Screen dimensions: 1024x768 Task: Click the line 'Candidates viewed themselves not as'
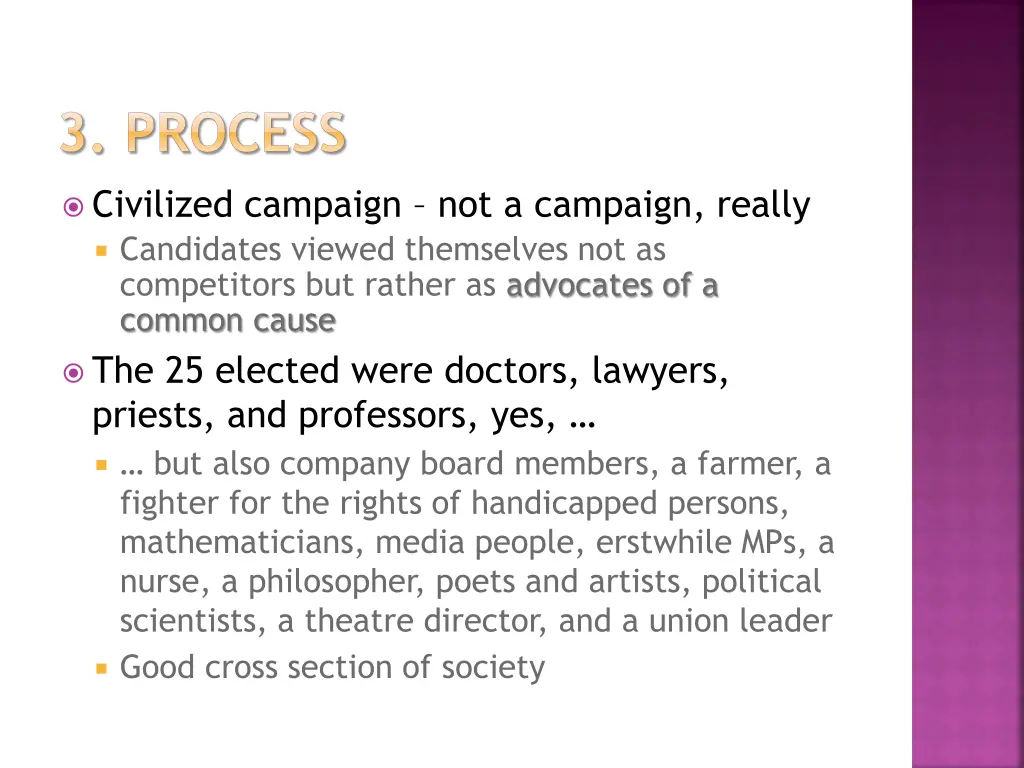click(x=393, y=249)
